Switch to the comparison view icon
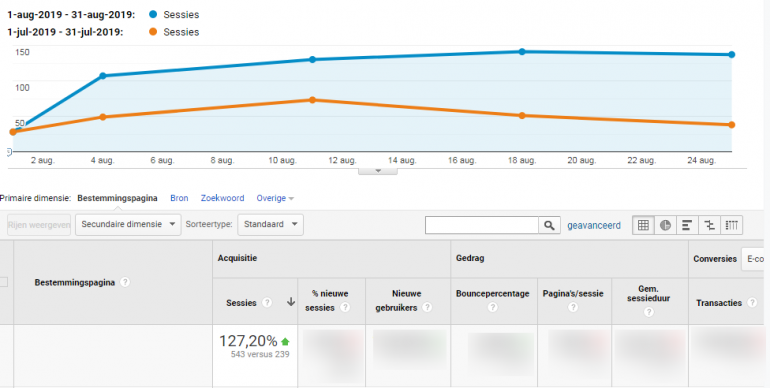 [709, 225]
